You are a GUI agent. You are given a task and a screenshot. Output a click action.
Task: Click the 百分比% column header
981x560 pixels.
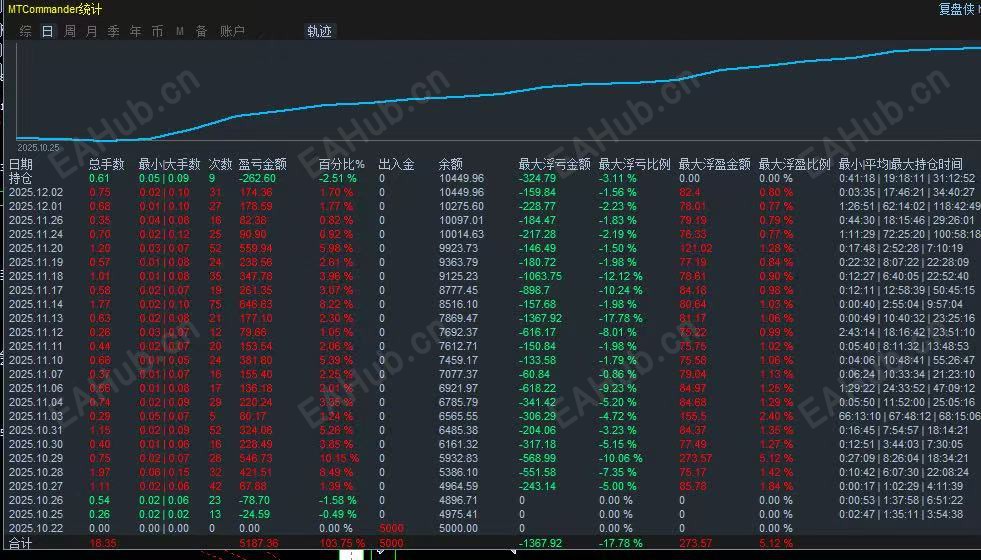pos(342,164)
